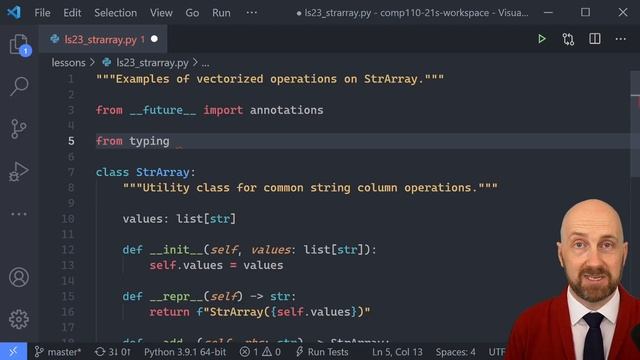Place cursor after 'from typing' on line 5
This screenshot has width=640, height=360.
click(x=170, y=141)
